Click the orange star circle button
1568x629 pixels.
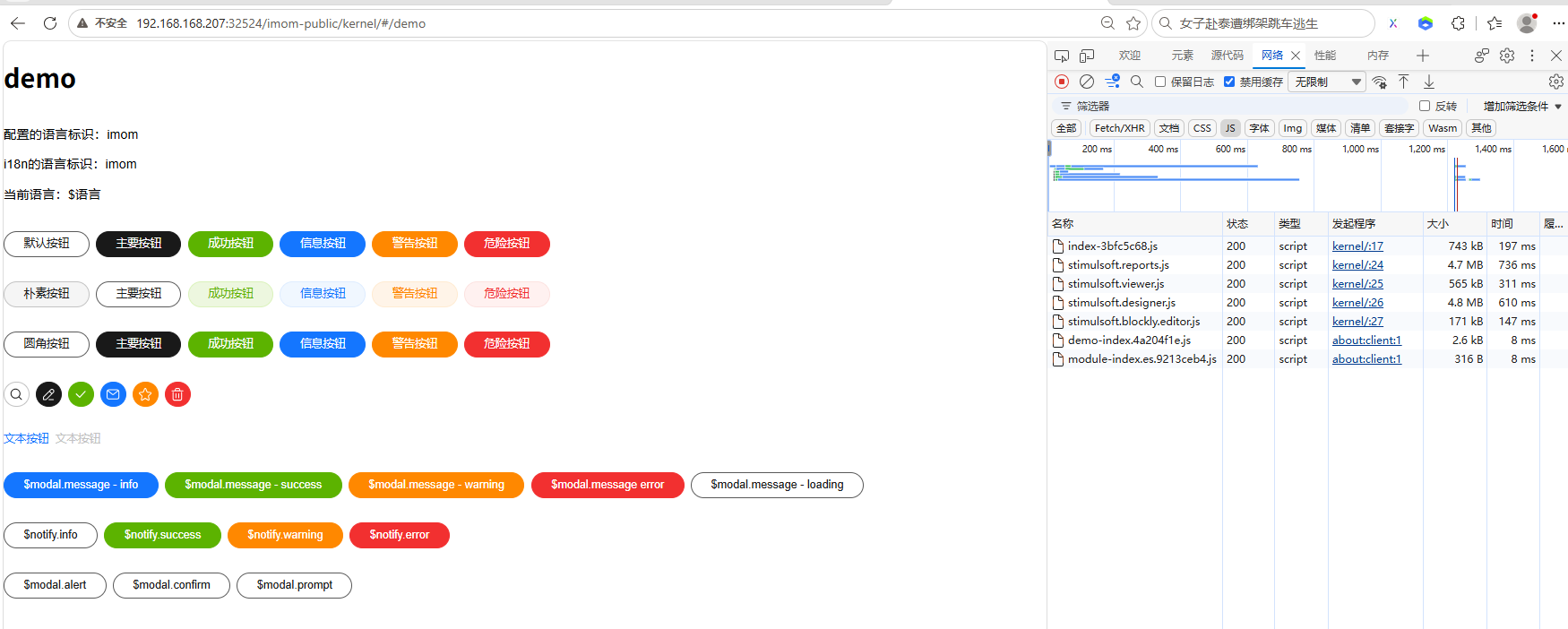click(x=146, y=394)
